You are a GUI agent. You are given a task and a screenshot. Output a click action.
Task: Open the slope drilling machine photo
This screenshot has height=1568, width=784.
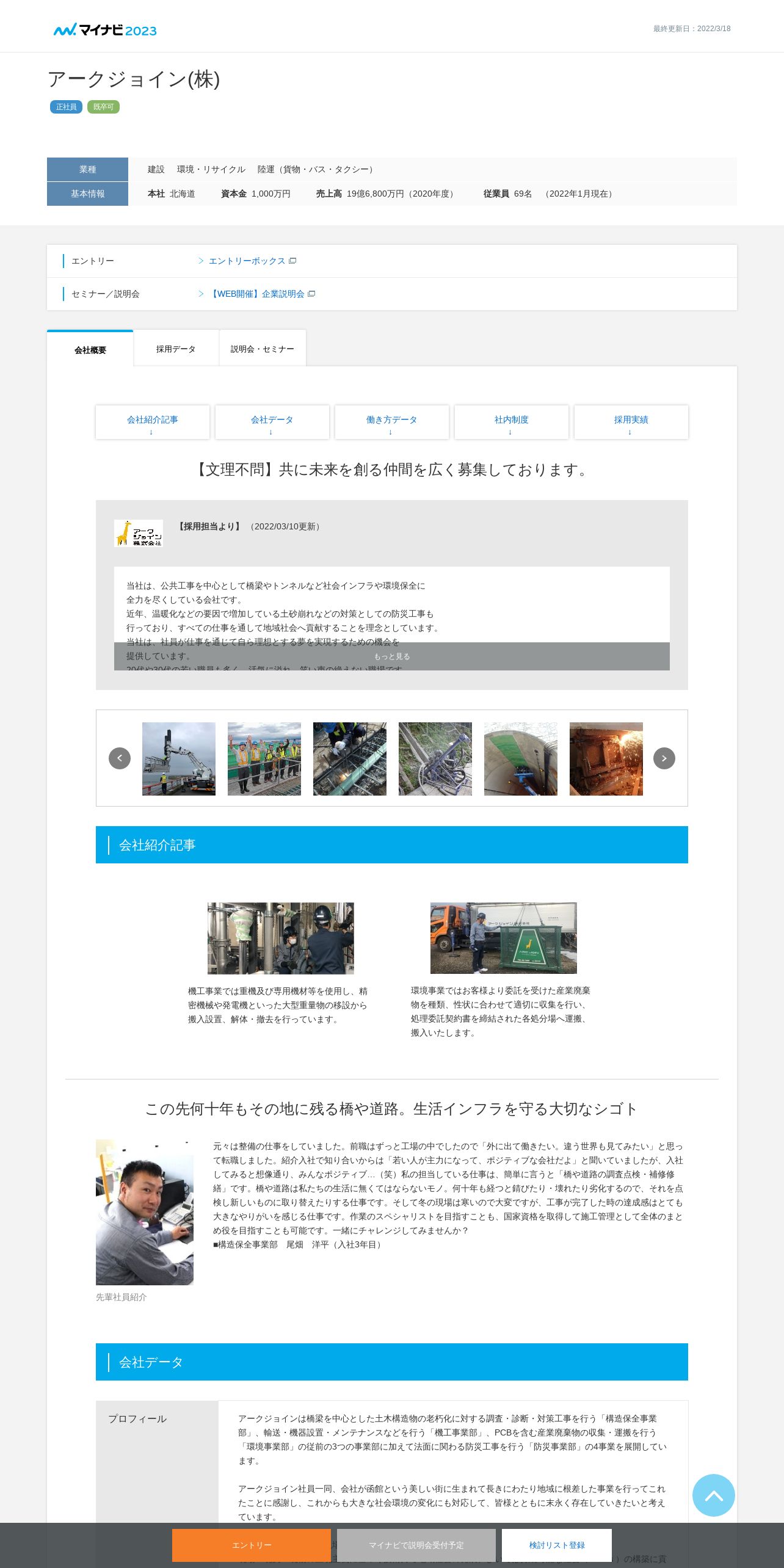tap(435, 759)
